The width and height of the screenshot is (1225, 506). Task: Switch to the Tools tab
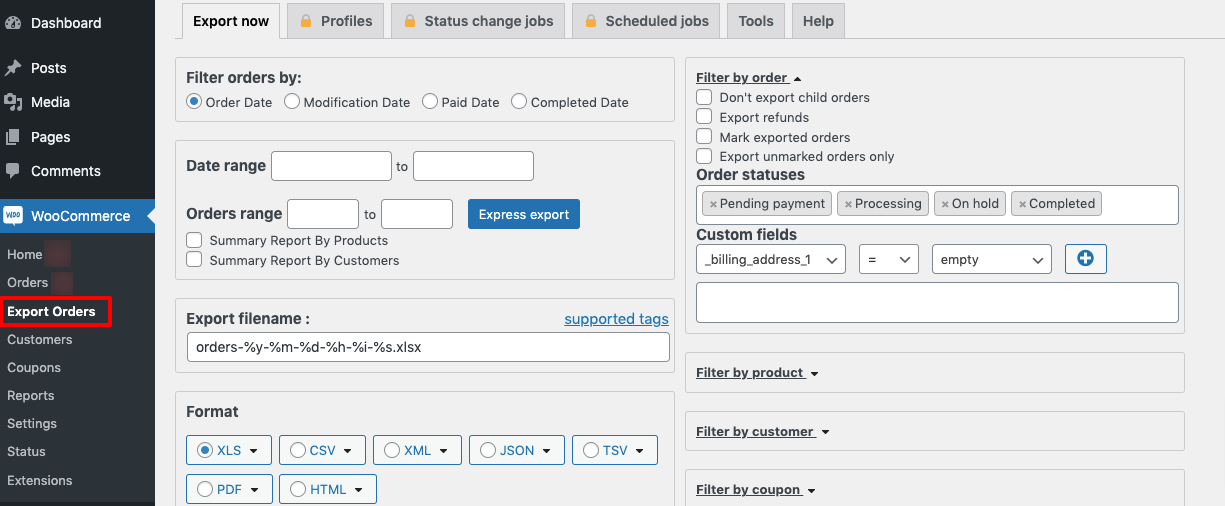pyautogui.click(x=756, y=21)
